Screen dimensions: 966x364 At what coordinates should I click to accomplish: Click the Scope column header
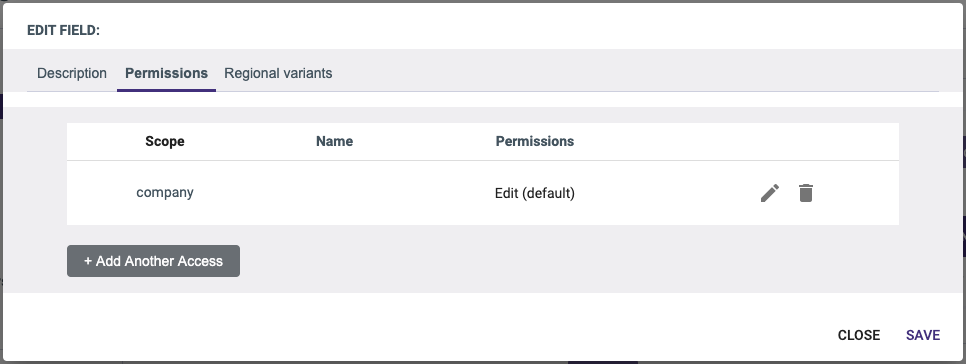(x=164, y=141)
